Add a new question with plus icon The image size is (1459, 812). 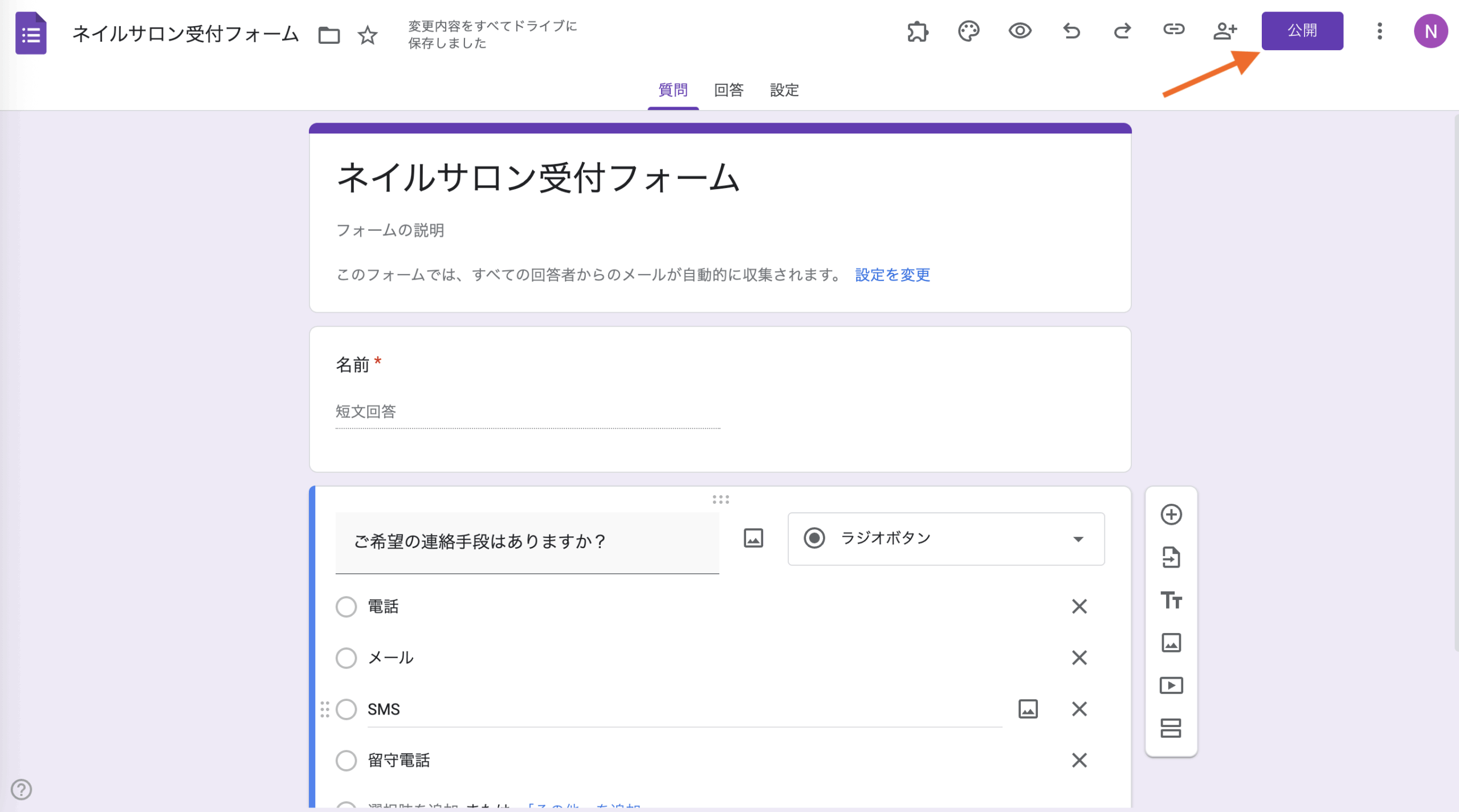tap(1171, 515)
